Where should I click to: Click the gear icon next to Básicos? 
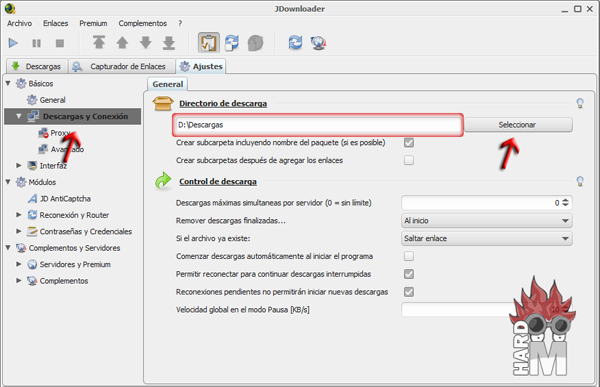(x=21, y=83)
